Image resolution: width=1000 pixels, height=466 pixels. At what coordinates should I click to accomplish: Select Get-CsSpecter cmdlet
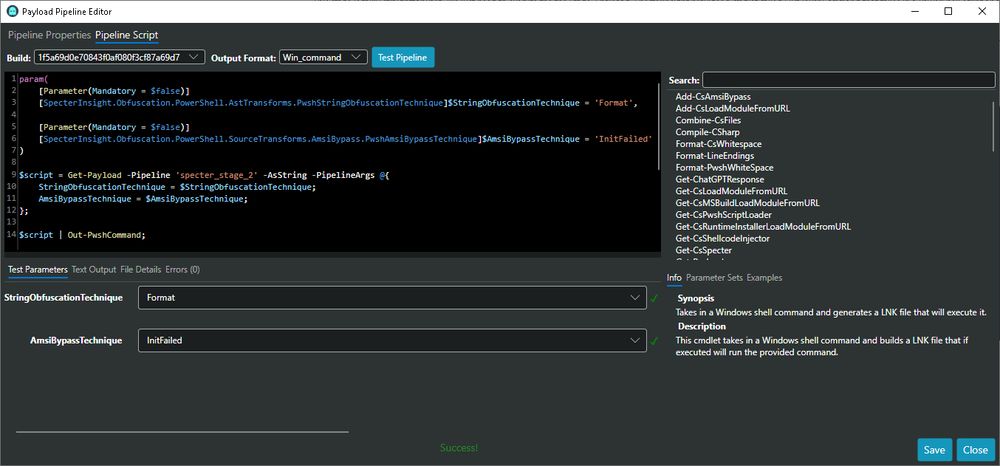tap(703, 251)
